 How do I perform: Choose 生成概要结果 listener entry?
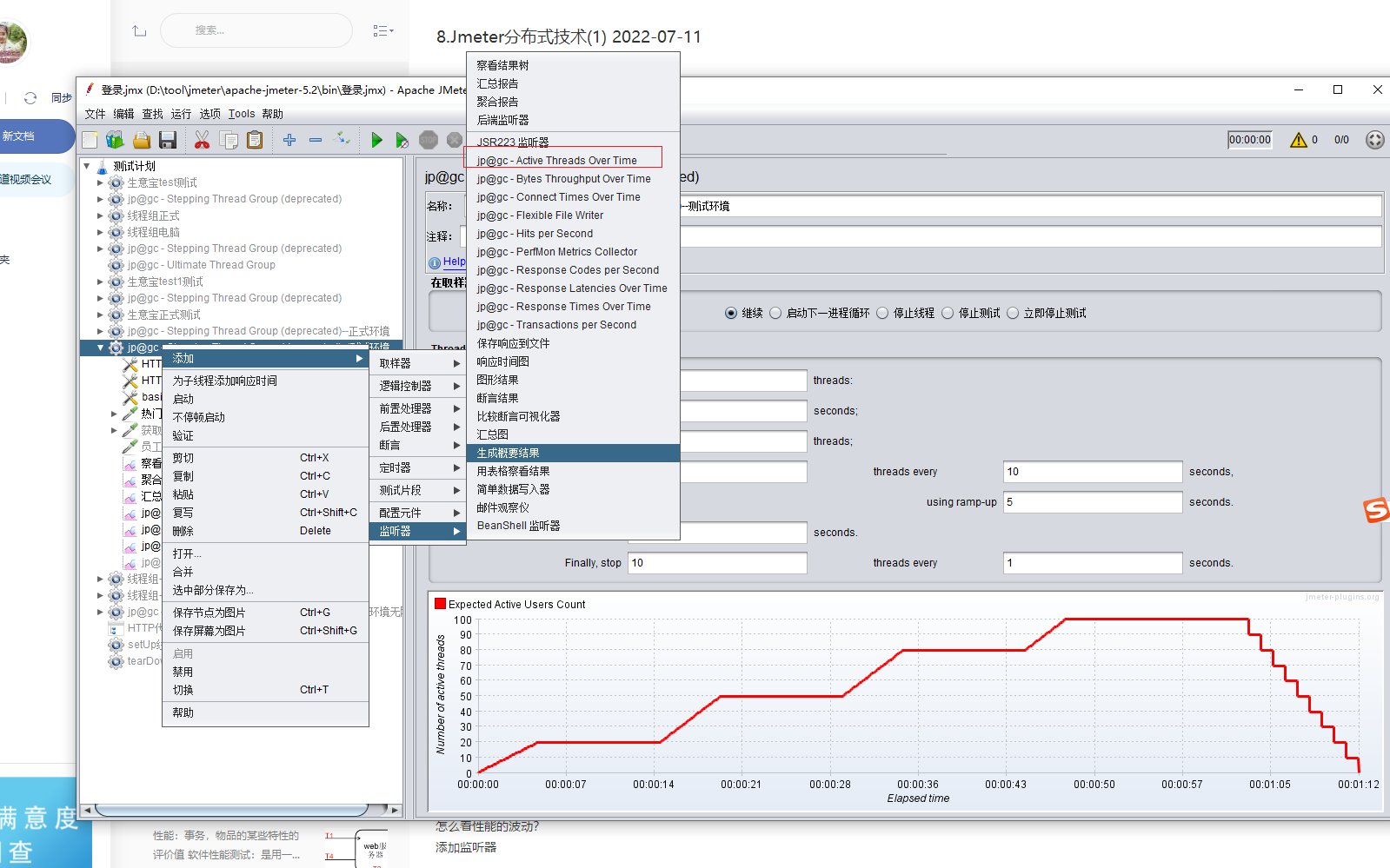pyautogui.click(x=573, y=453)
